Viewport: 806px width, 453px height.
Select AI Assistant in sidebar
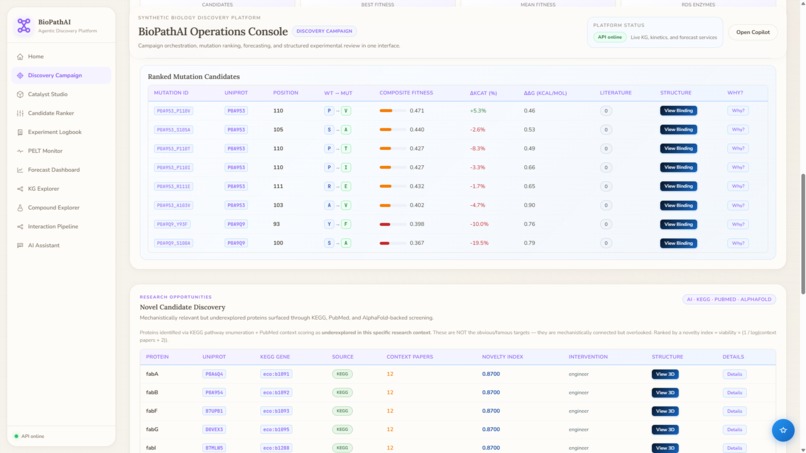(x=61, y=246)
